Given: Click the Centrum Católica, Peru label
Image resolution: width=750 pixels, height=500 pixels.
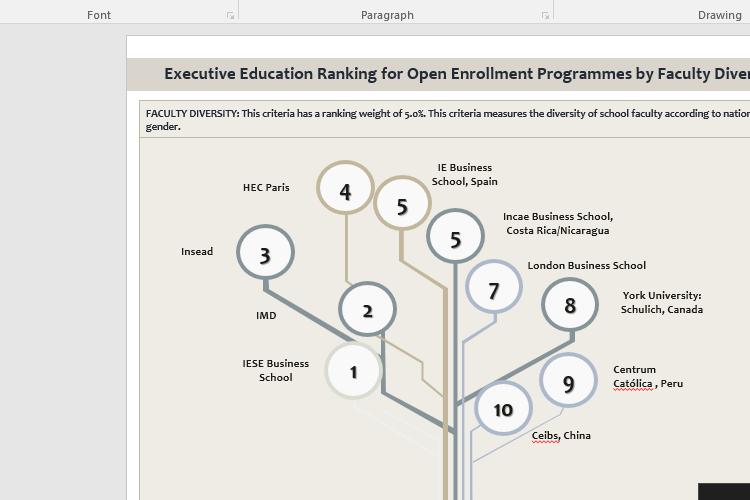Looking at the screenshot, I should (x=648, y=377).
